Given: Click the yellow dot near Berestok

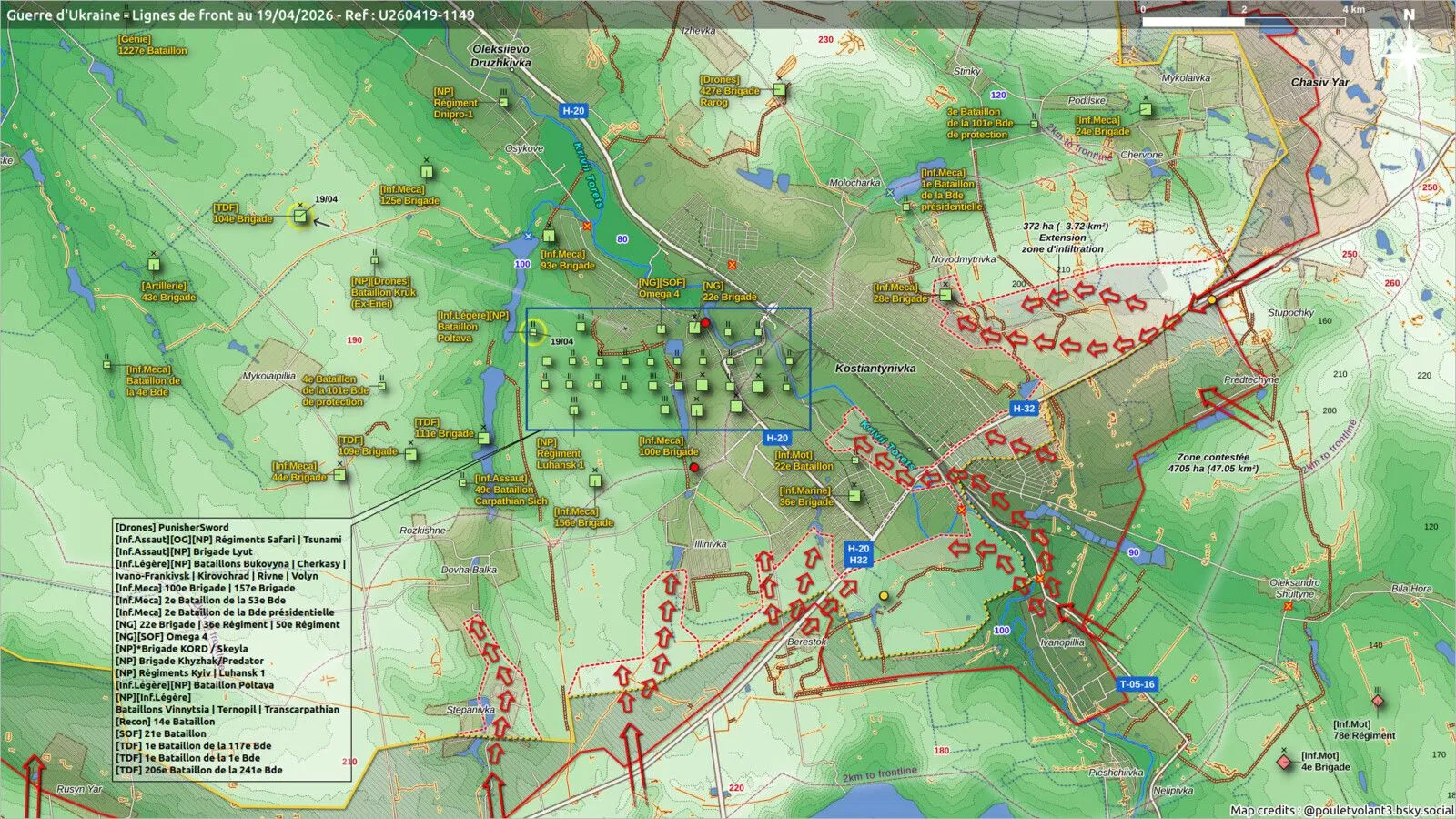Looking at the screenshot, I should (884, 596).
